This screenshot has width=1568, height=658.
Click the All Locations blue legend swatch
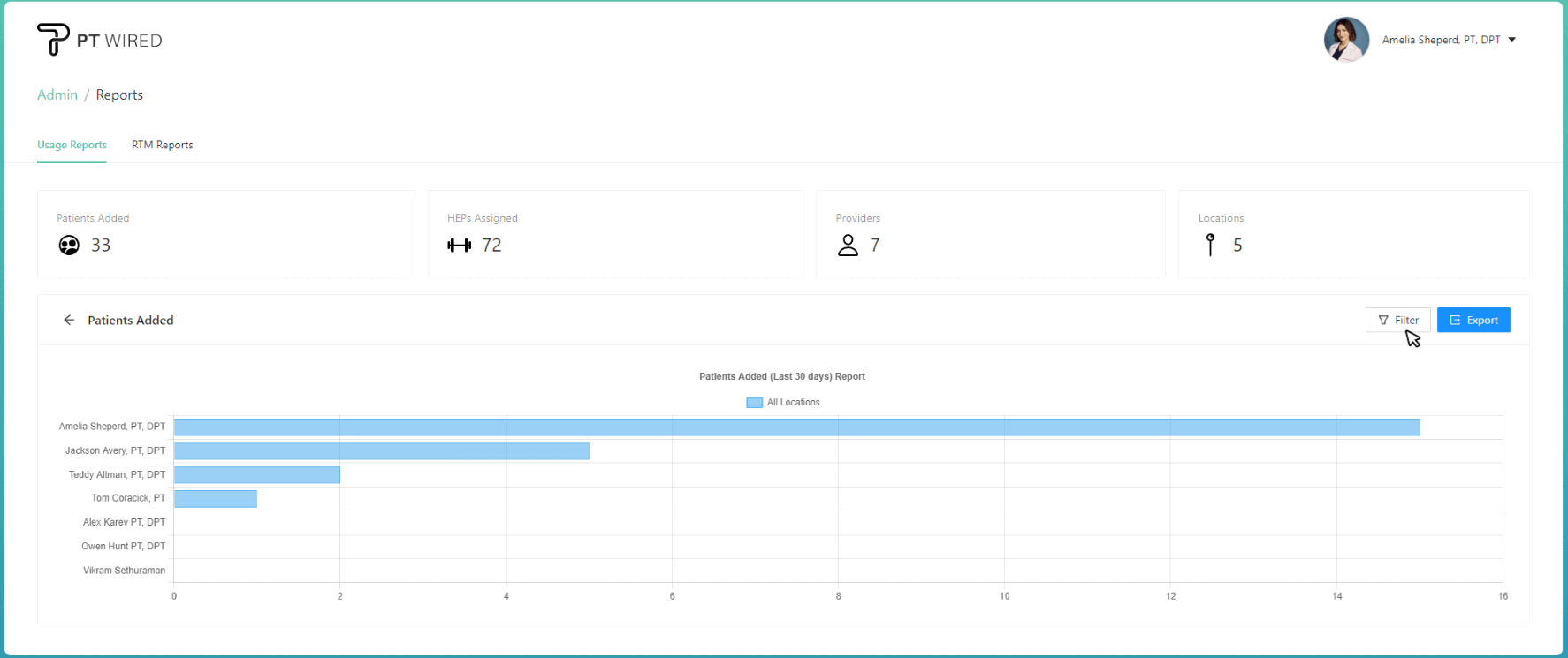(x=754, y=403)
